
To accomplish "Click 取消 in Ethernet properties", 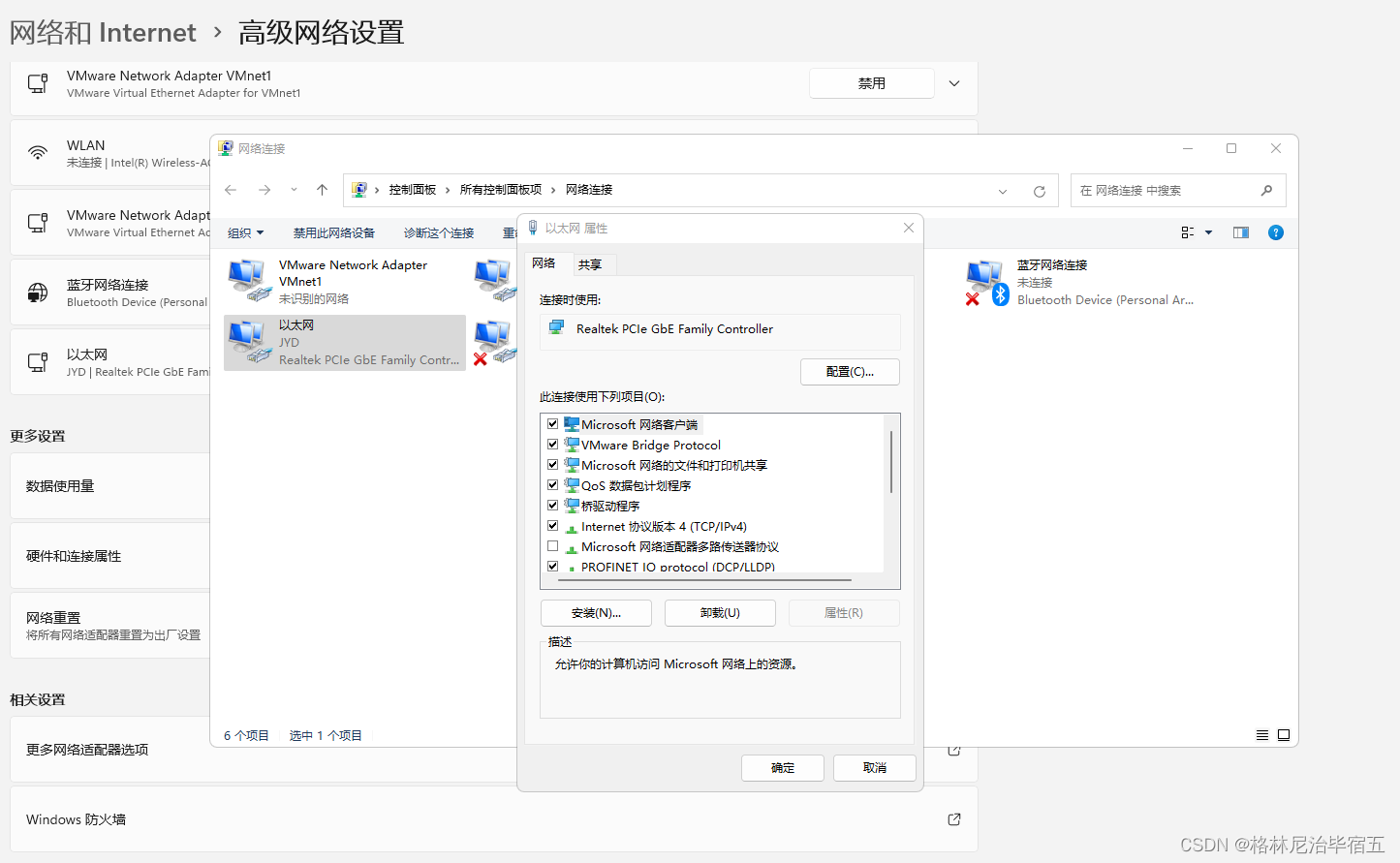I will (875, 768).
